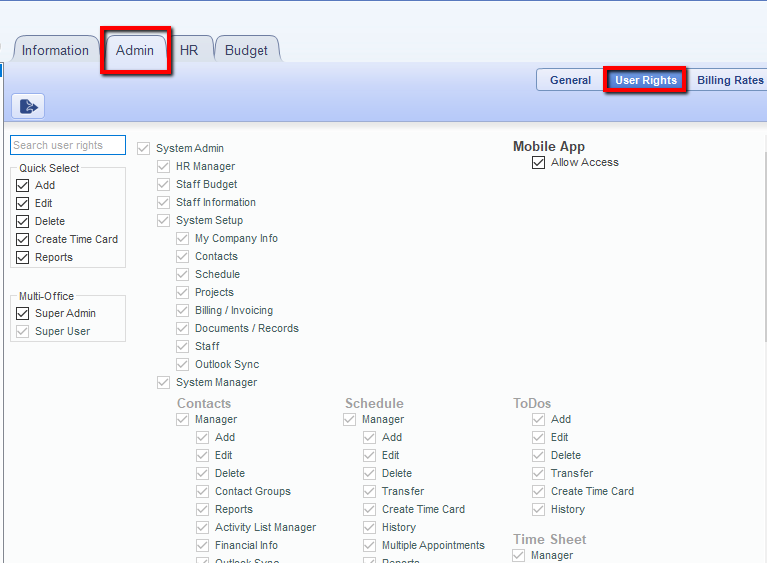
Task: Toggle the Financial Info checkbox
Action: tap(203, 545)
